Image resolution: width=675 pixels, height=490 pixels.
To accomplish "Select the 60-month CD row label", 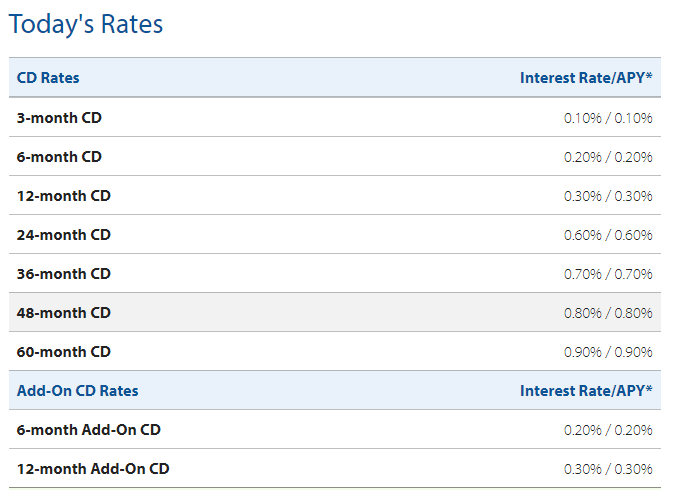I will click(64, 352).
